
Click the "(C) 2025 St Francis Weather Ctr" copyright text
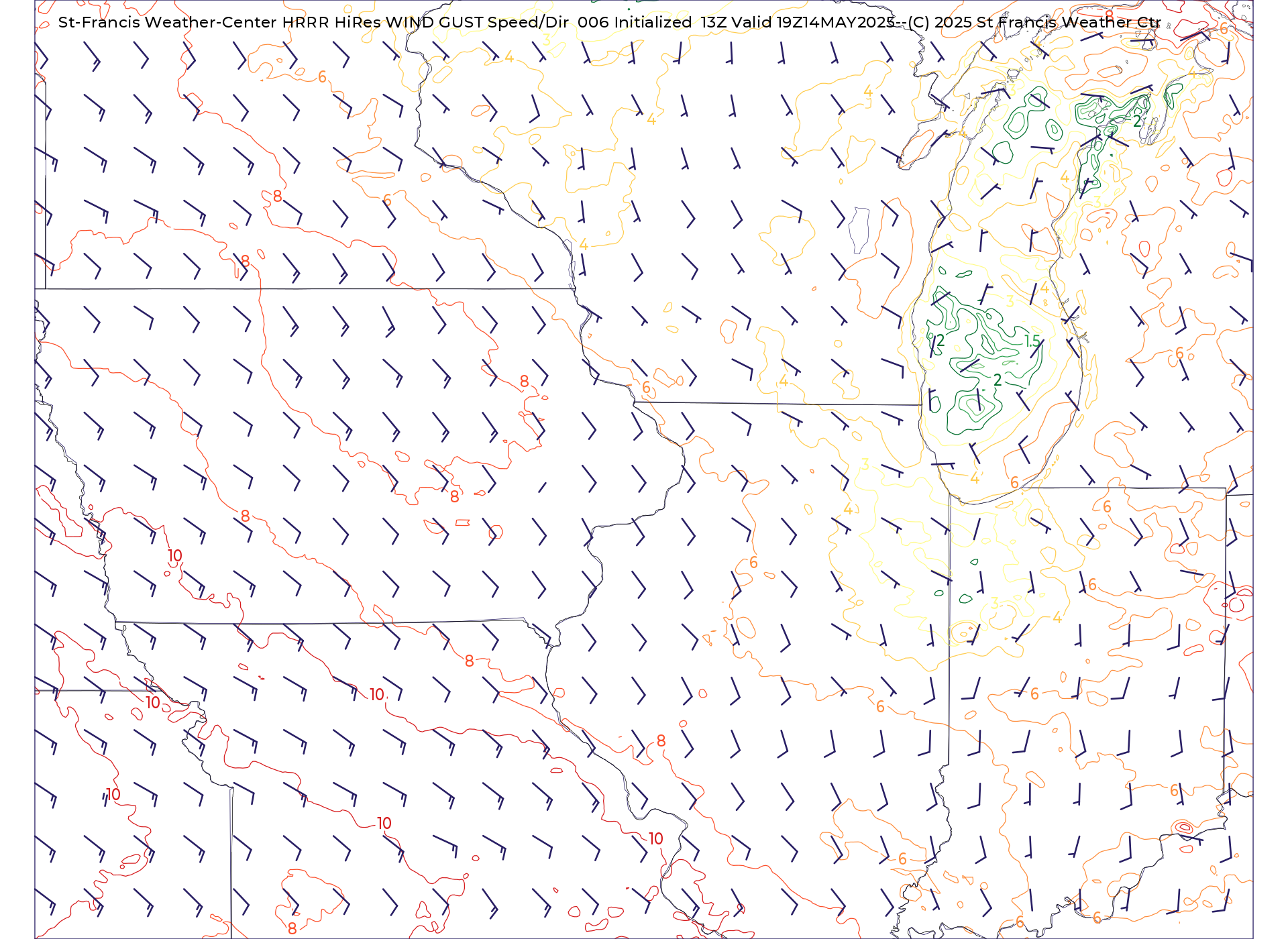(x=1034, y=22)
